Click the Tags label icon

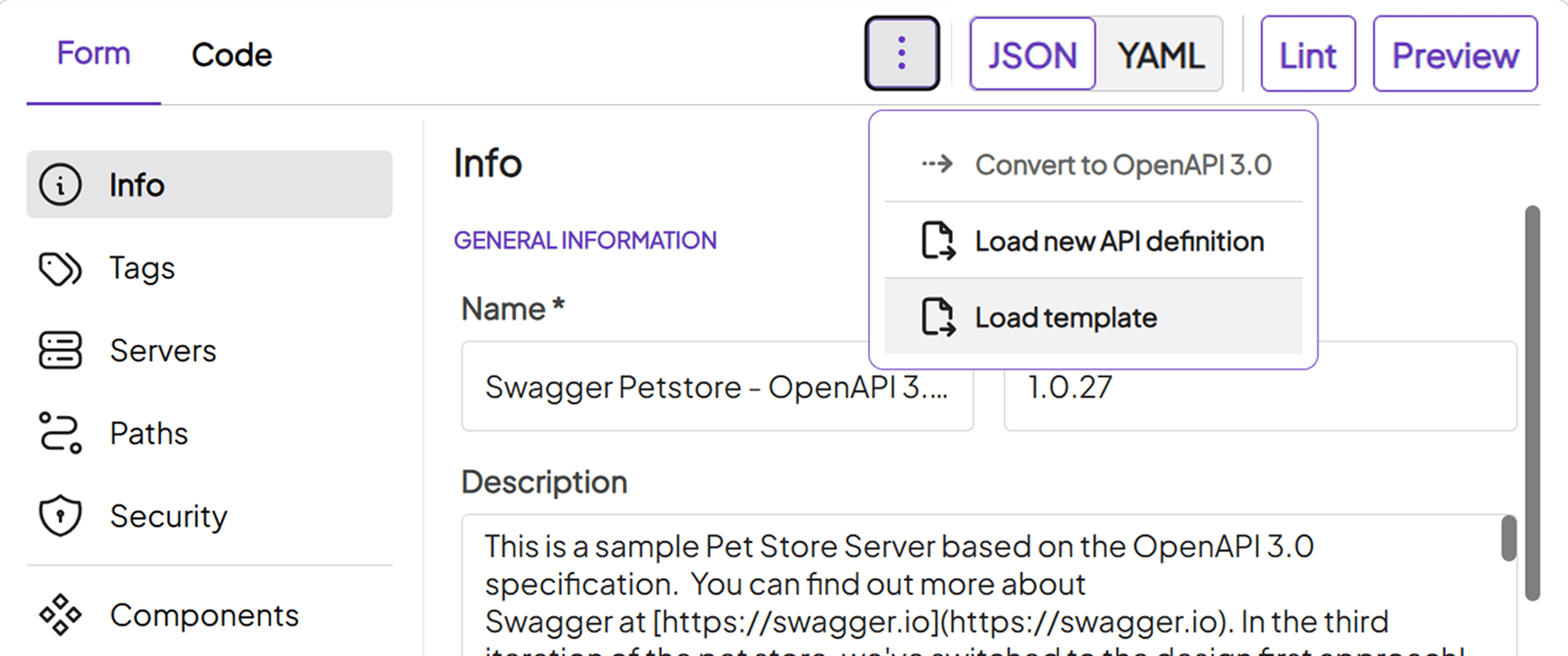tap(59, 269)
